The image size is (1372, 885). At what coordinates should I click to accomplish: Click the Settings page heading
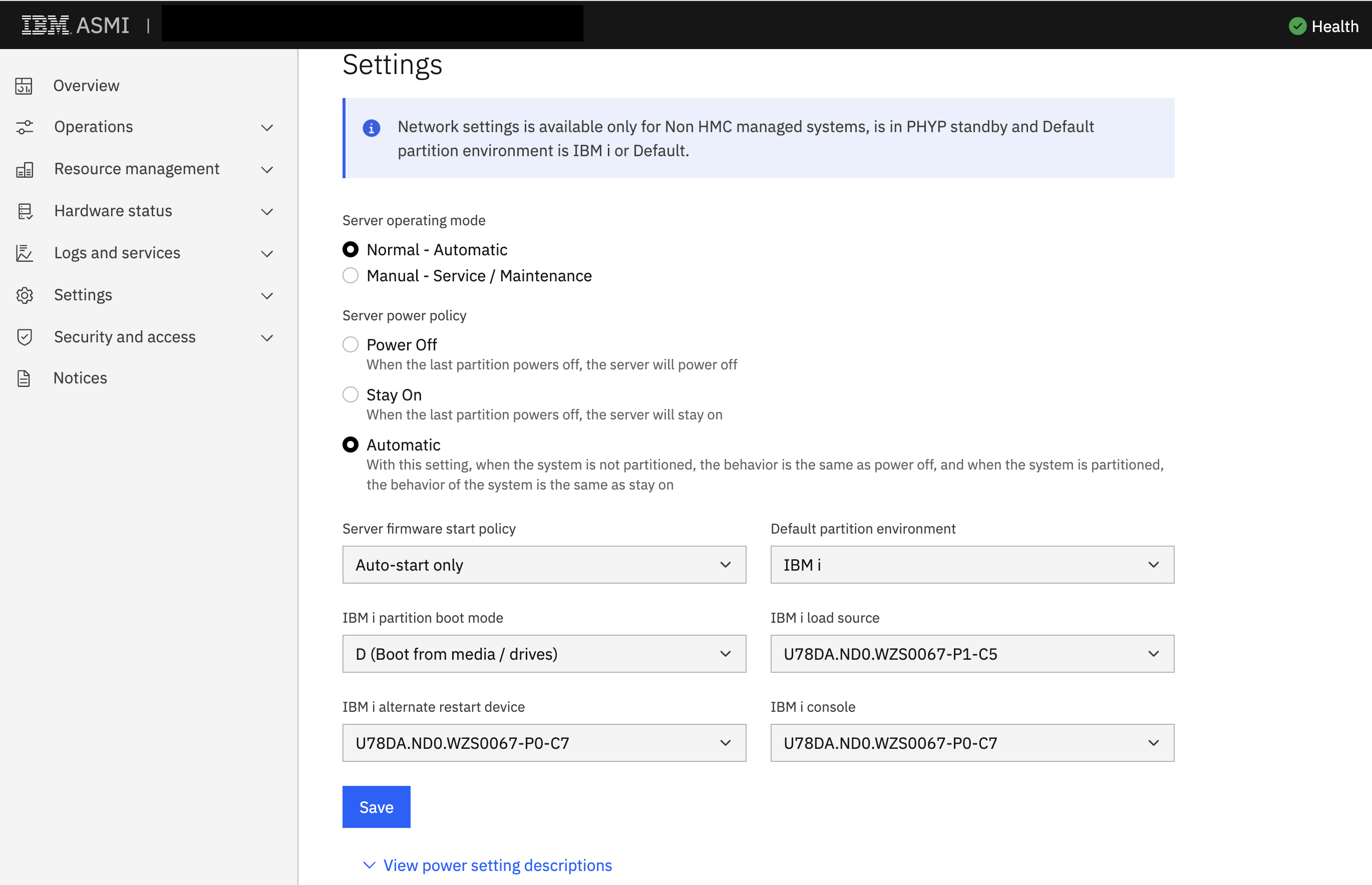click(393, 65)
